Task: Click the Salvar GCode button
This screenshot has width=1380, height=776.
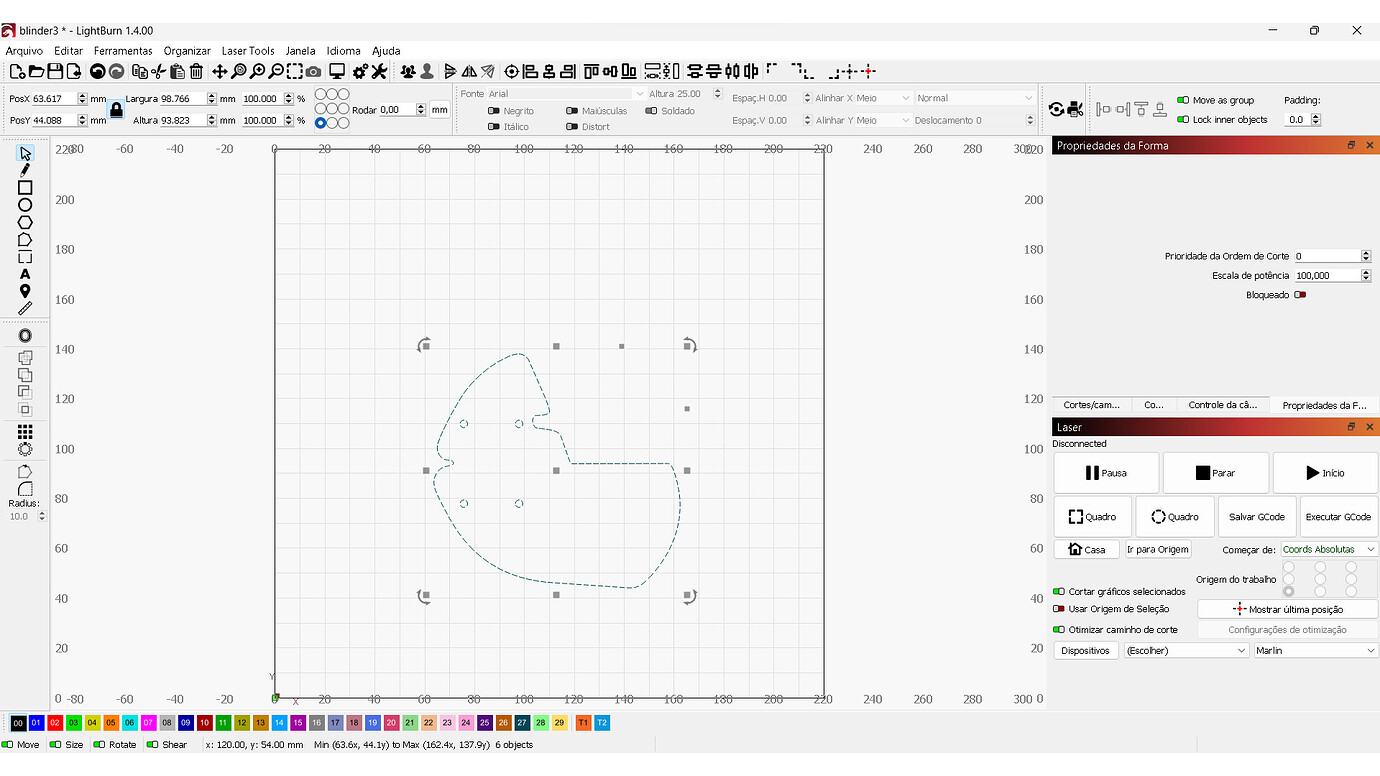Action: tap(1256, 517)
